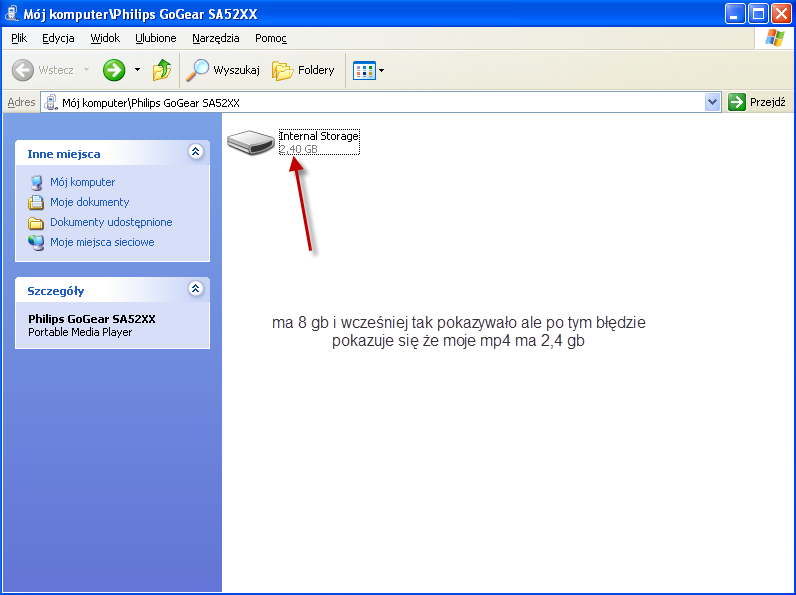The height and width of the screenshot is (595, 796).
Task: Click the Up folder icon
Action: (x=161, y=70)
